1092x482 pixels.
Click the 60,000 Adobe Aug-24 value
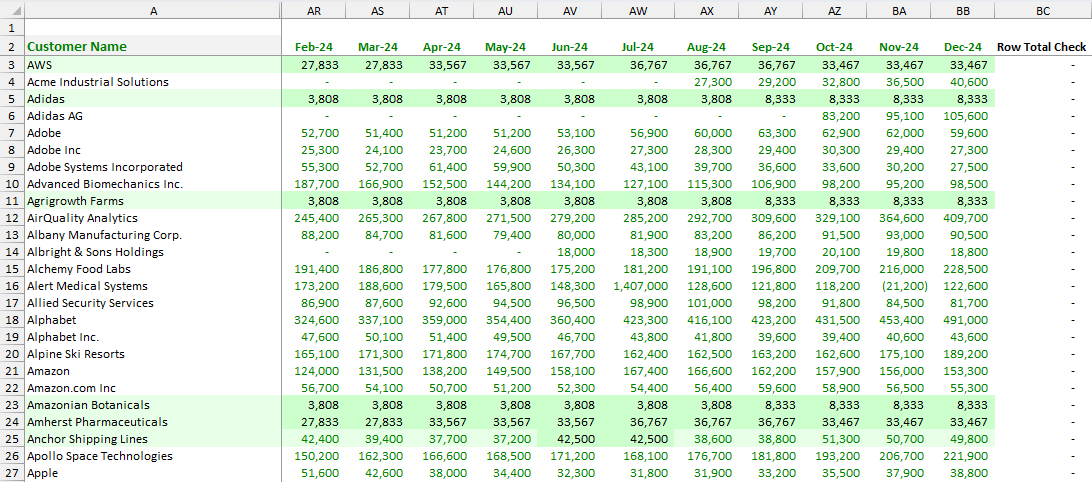(707, 132)
